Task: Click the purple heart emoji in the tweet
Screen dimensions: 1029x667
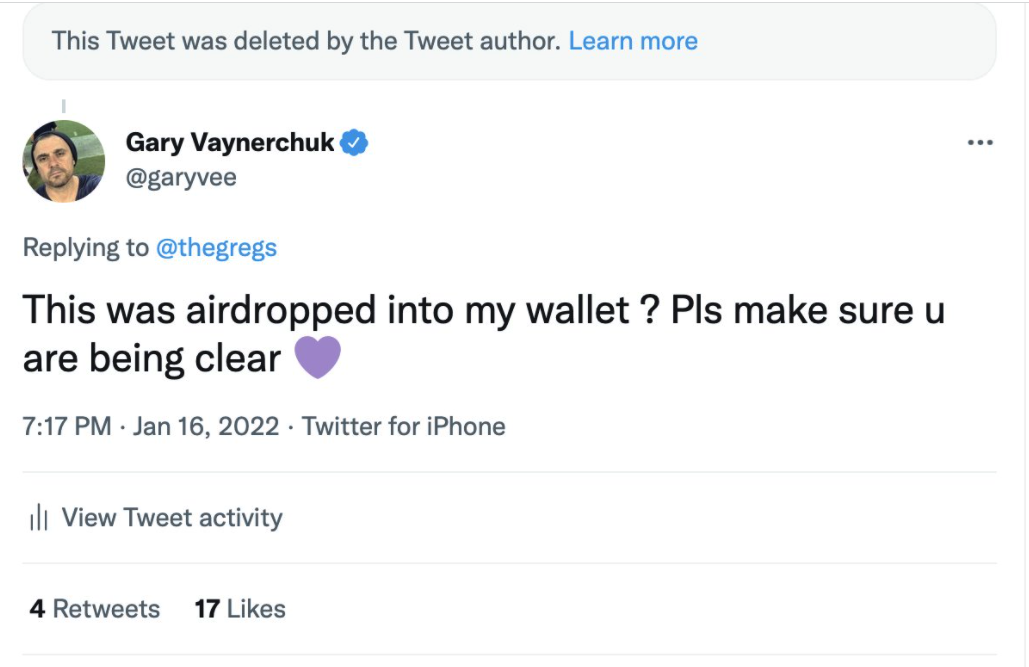Action: pos(316,355)
